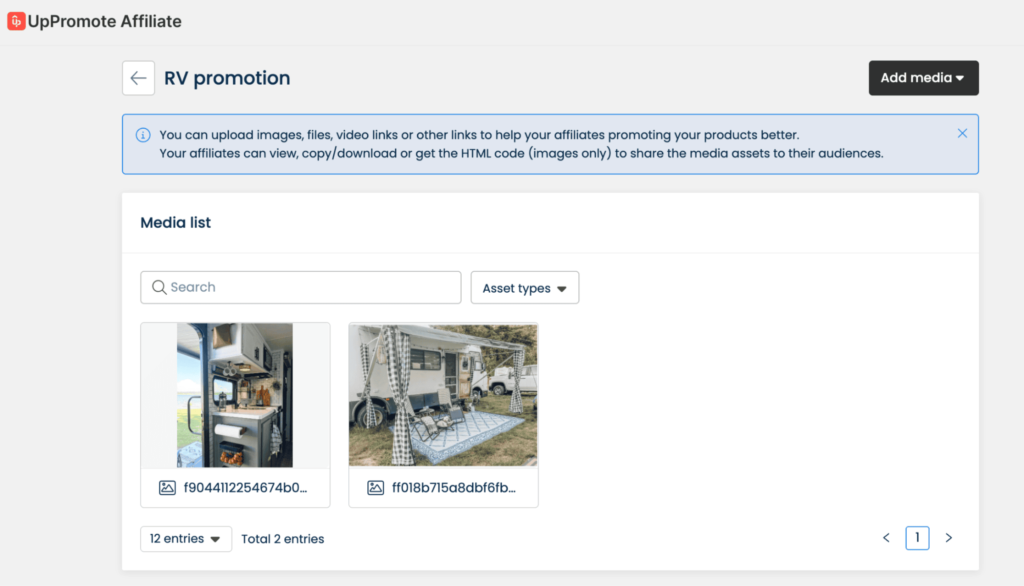Open the 12 entries per page dropdown
This screenshot has height=586, width=1024.
tap(185, 538)
